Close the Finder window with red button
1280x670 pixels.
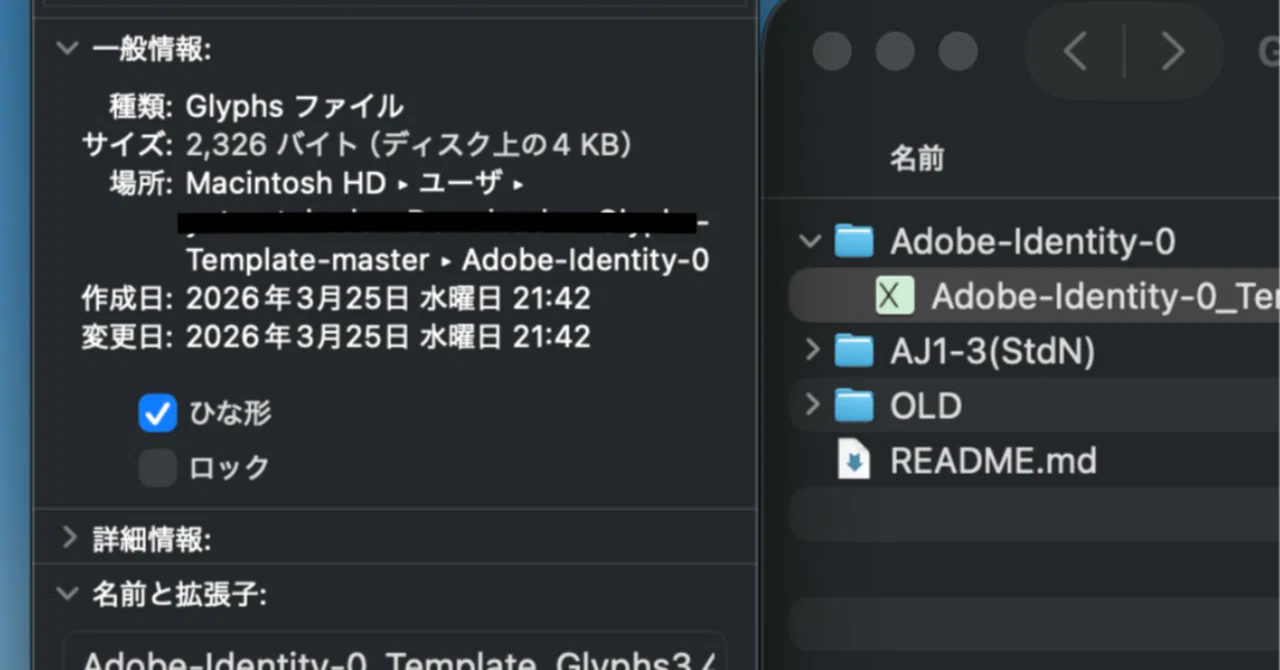[x=832, y=51]
